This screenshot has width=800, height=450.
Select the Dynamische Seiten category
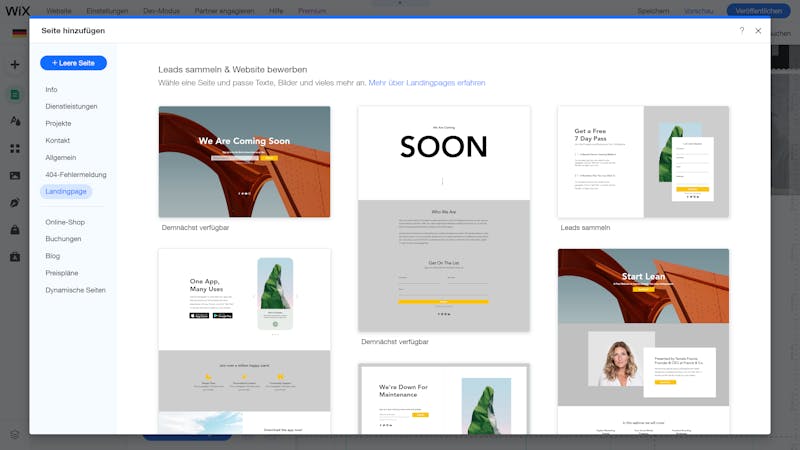click(76, 290)
